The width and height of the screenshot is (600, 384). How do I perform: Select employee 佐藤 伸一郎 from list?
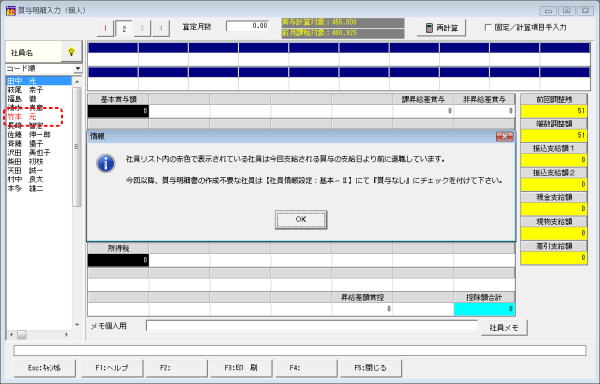pyautogui.click(x=29, y=135)
